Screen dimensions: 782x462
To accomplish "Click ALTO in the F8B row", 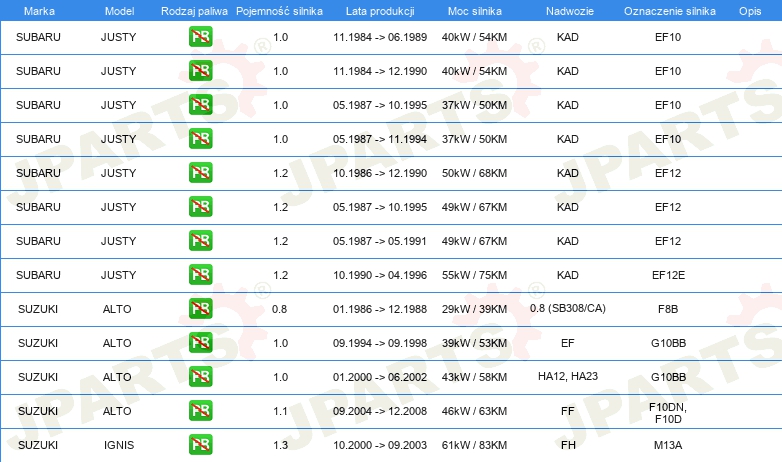I will click(117, 309).
